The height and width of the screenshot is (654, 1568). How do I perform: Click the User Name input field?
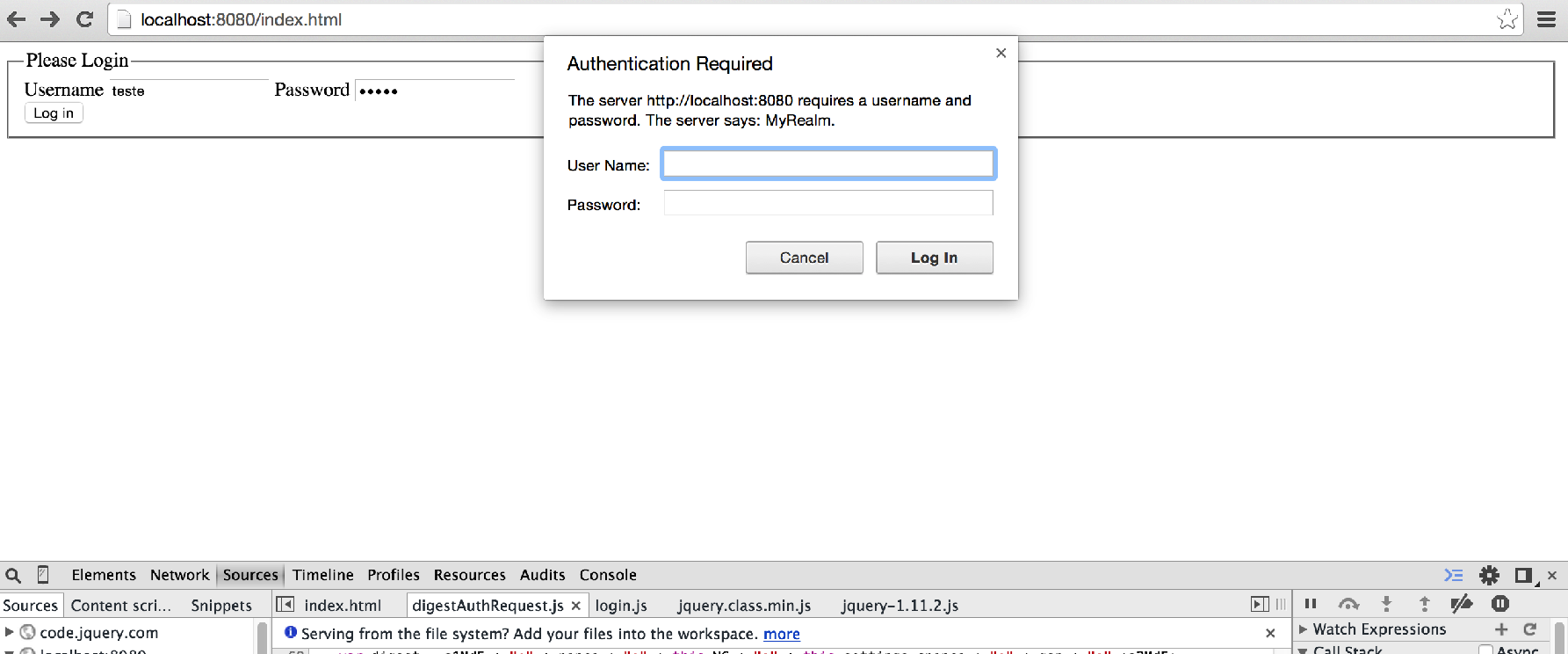click(827, 163)
